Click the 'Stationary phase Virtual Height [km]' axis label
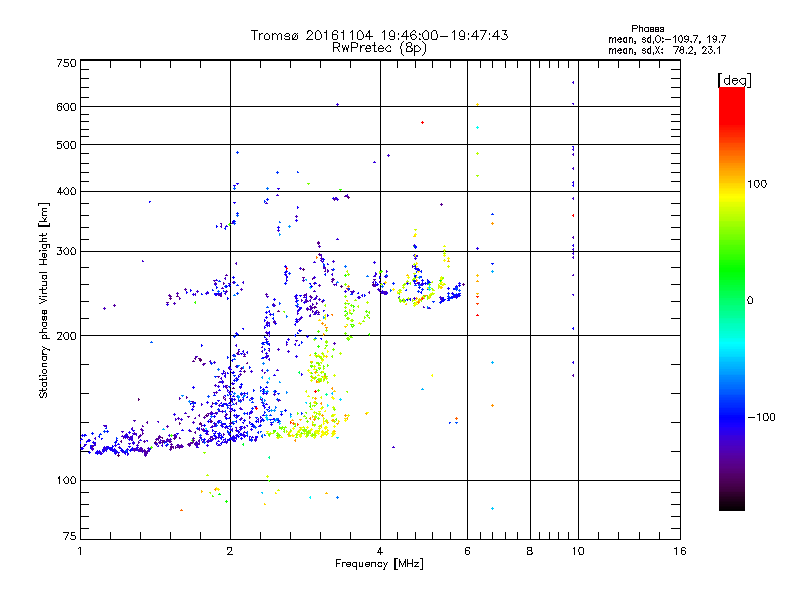 click(43, 300)
